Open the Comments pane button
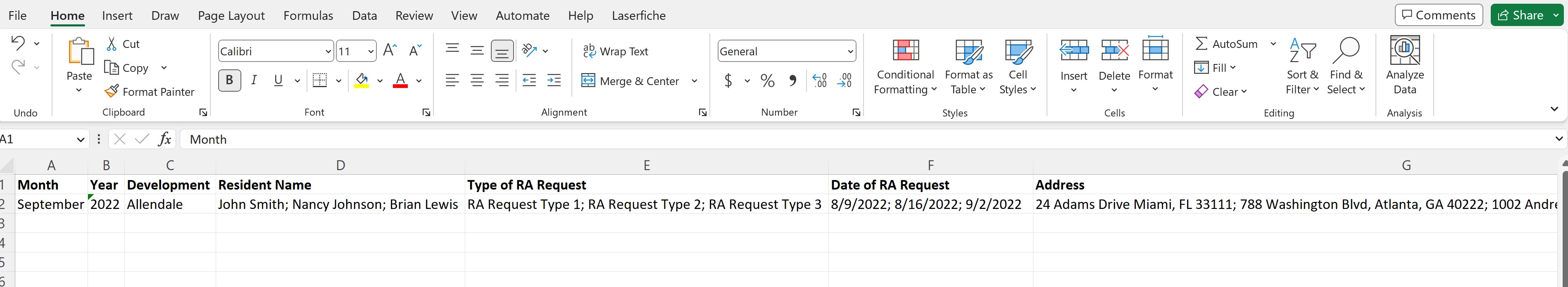1568x287 pixels. 1438,15
